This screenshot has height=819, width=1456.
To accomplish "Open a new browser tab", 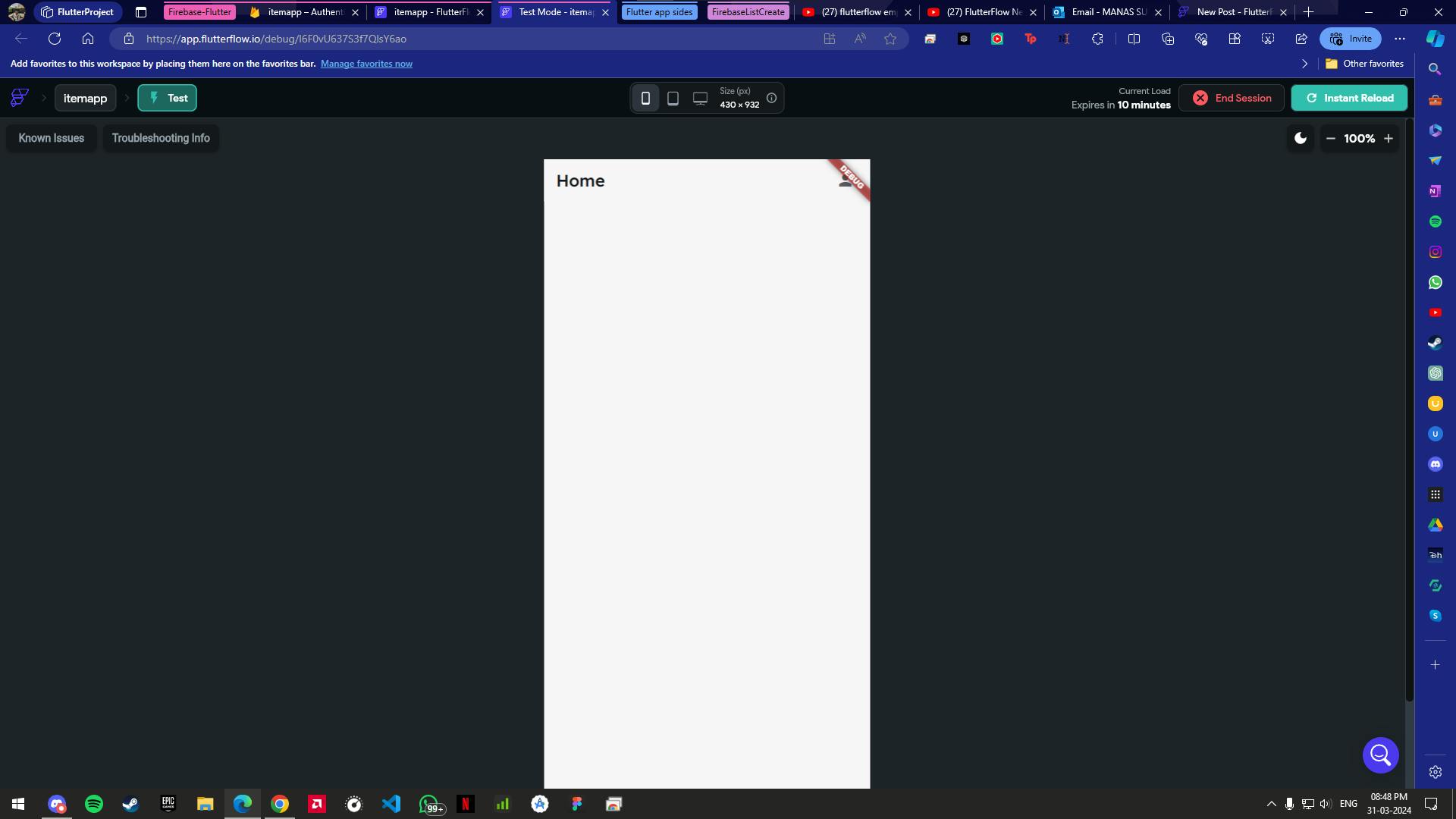I will click(x=1308, y=12).
